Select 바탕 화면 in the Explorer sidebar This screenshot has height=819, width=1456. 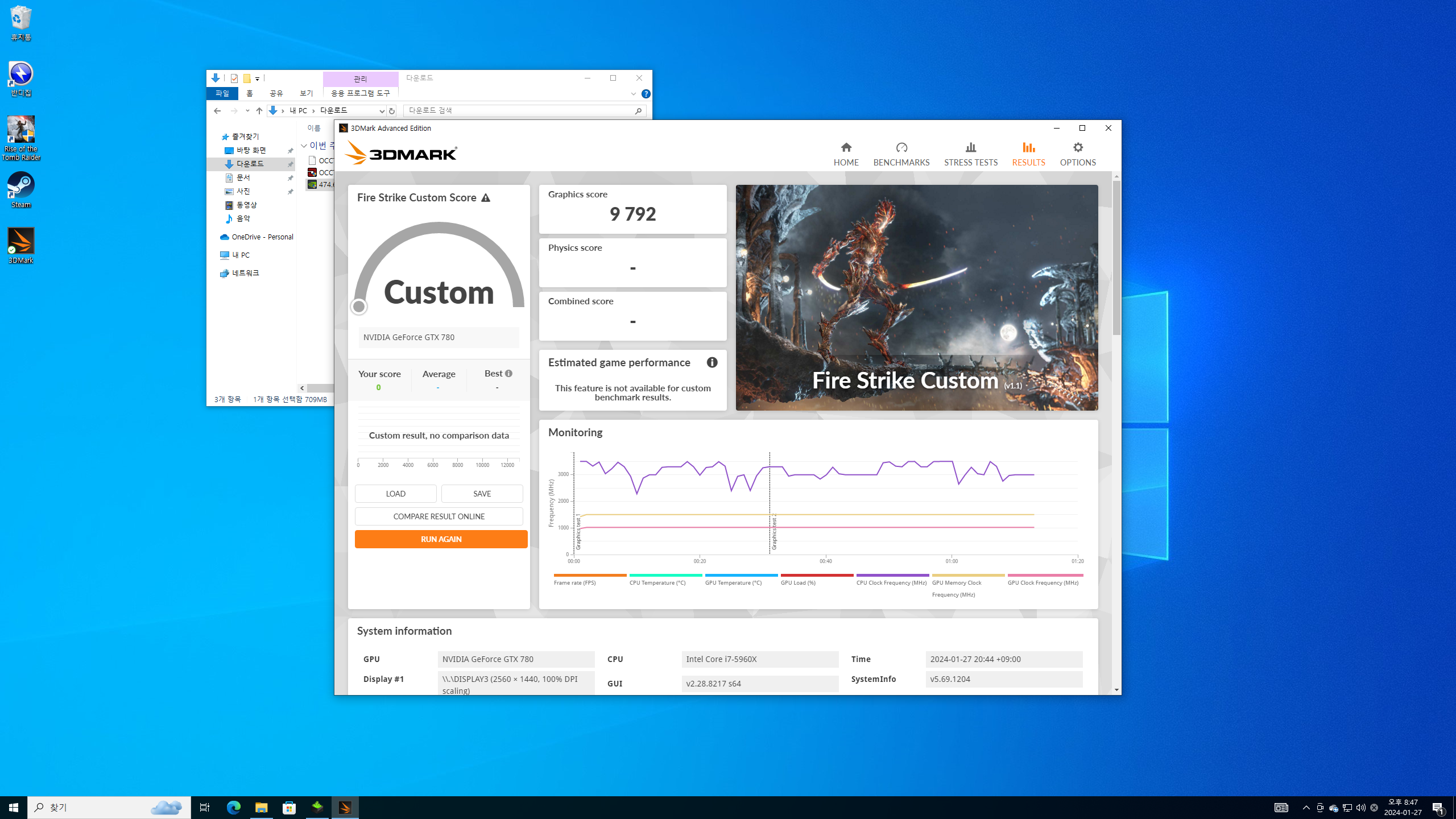251,151
